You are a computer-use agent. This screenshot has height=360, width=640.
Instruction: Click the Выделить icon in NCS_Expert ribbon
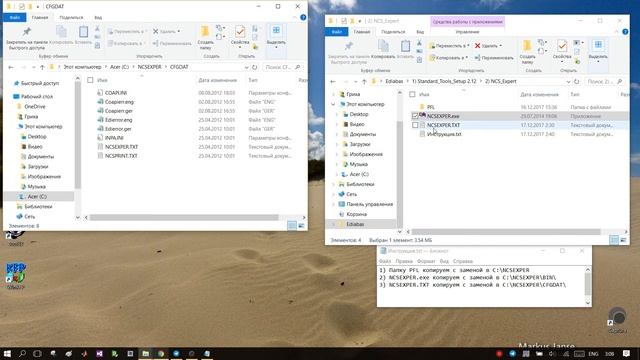coord(598,45)
